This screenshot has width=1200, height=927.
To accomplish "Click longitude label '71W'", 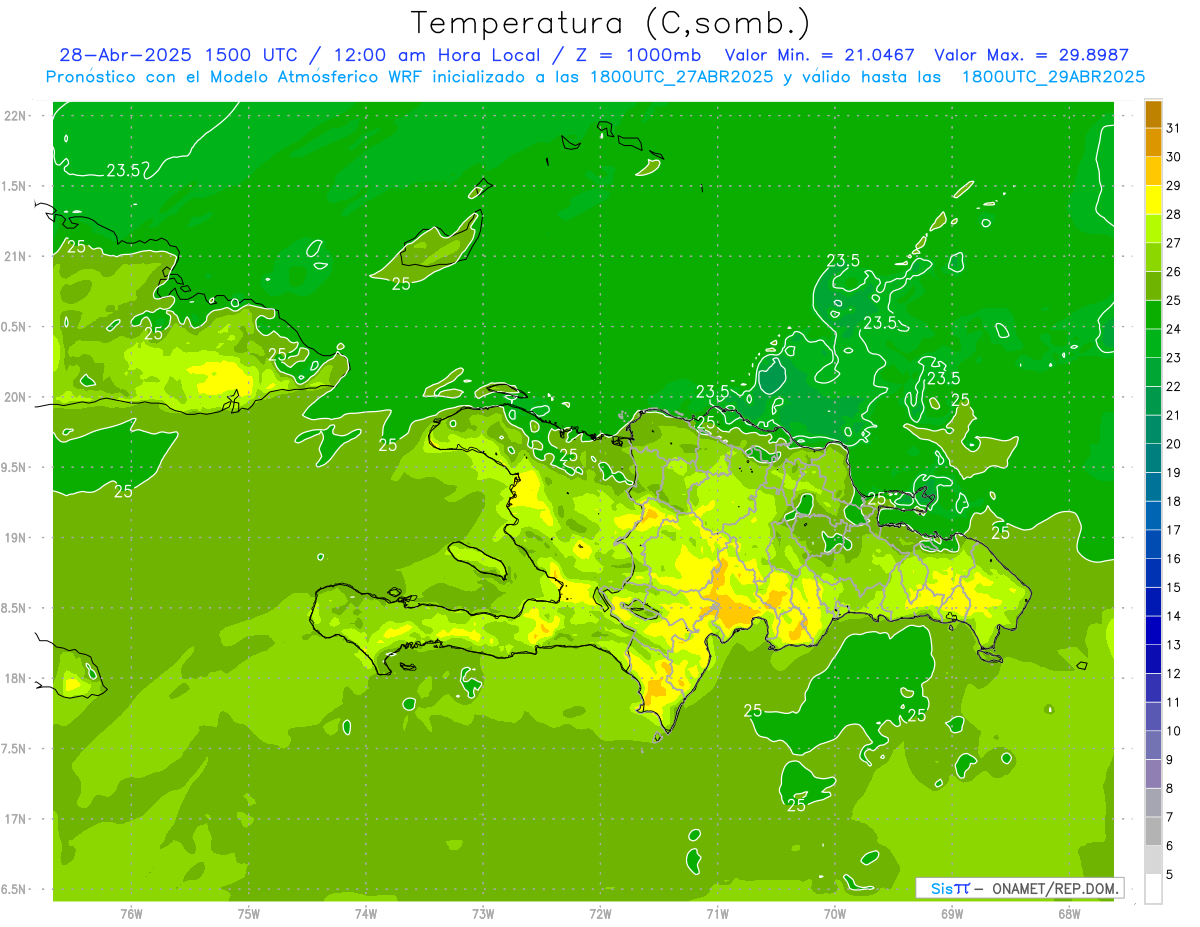I will point(717,914).
